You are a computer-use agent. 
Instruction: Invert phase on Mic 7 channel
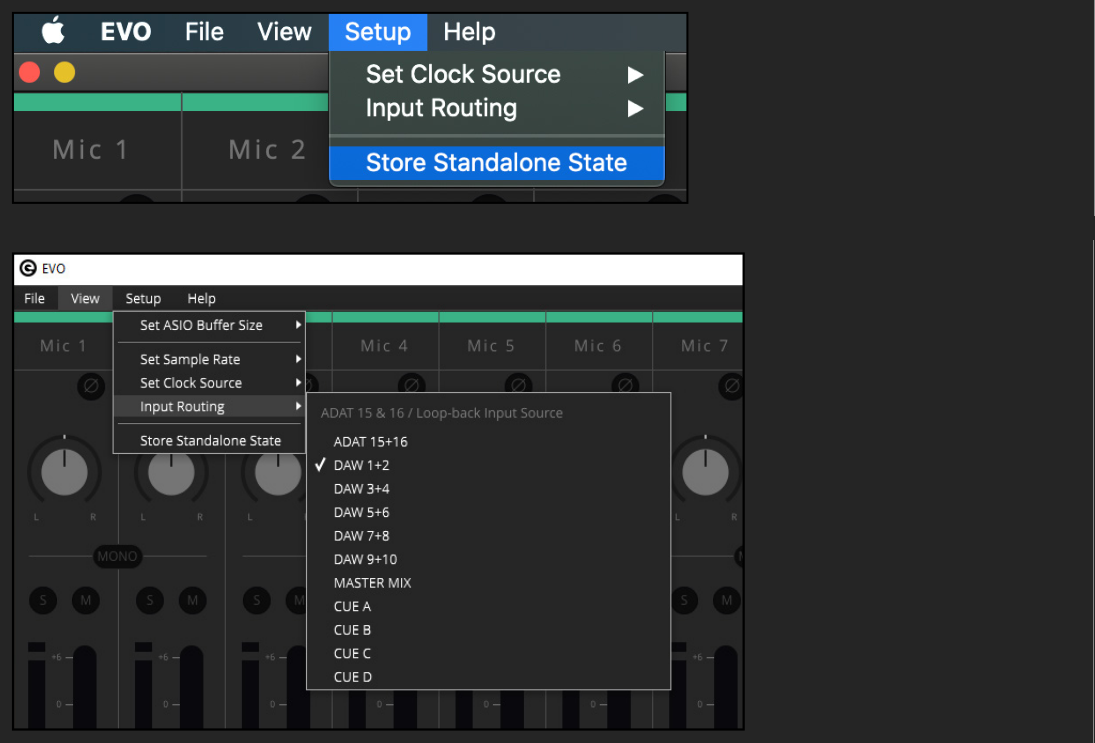pyautogui.click(x=732, y=385)
